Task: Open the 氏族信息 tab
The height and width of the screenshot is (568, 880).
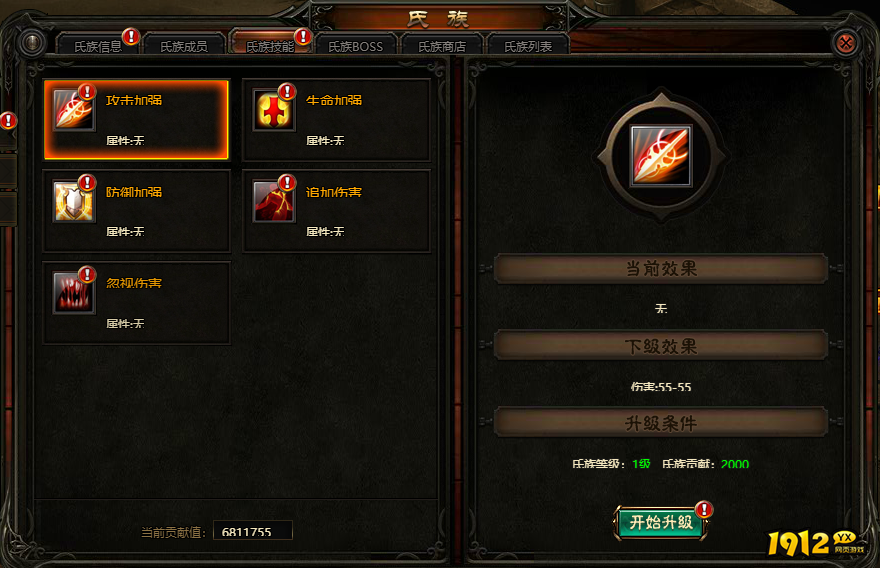Action: (x=98, y=46)
